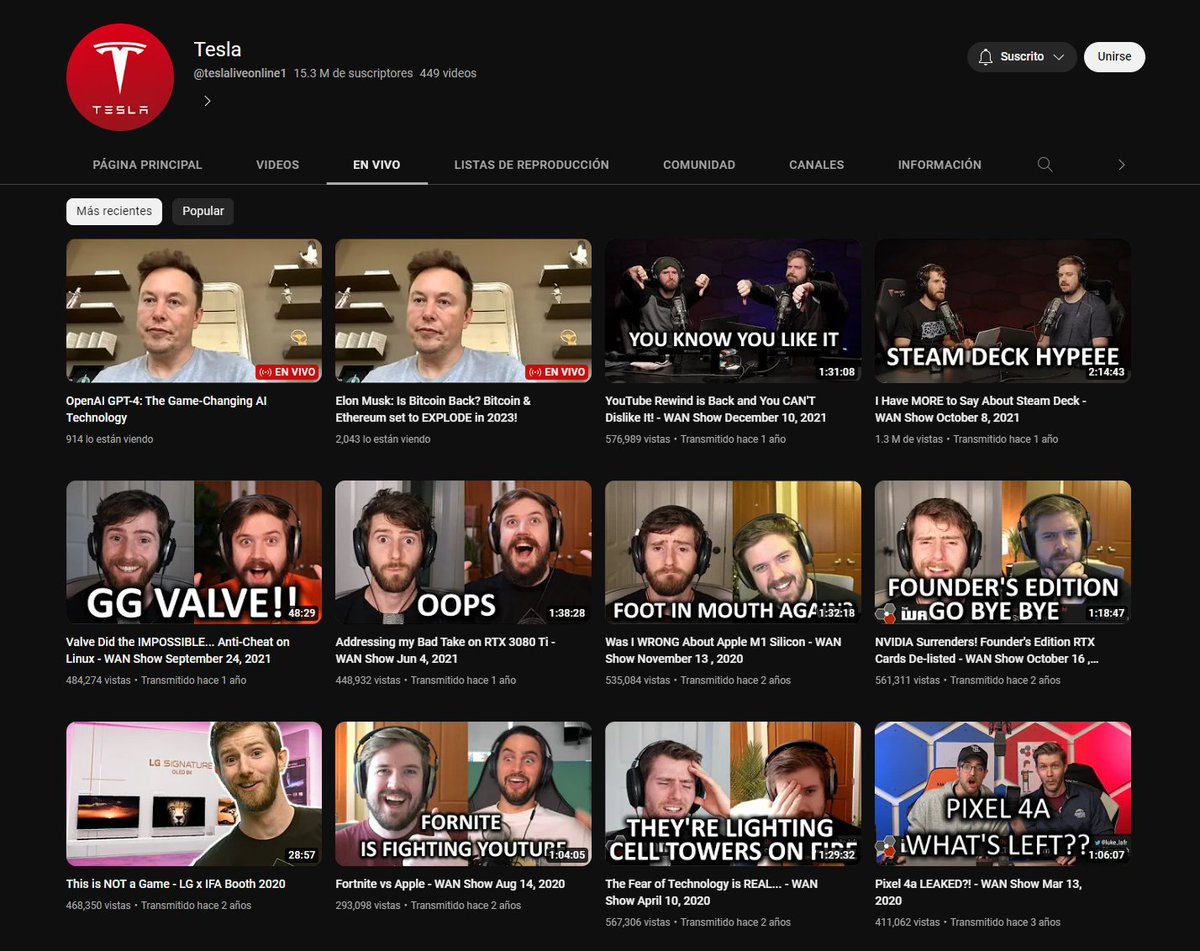1200x951 pixels.
Task: Click title 'The Fear of Technology is REAL'
Action: (711, 892)
